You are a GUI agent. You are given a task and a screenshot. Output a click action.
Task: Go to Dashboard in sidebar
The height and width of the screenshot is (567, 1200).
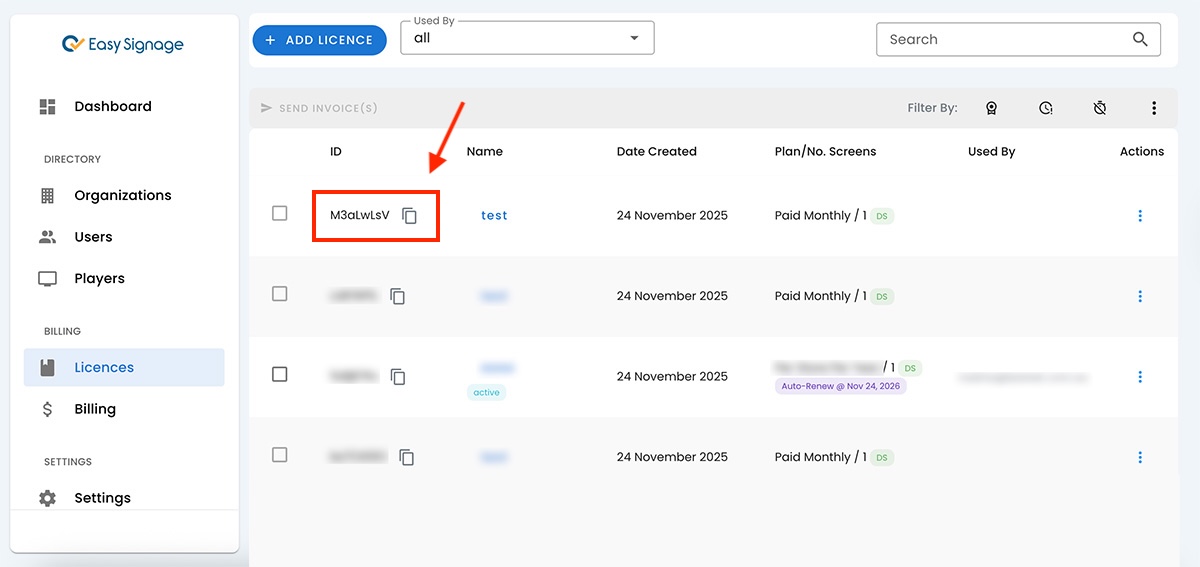coord(112,106)
